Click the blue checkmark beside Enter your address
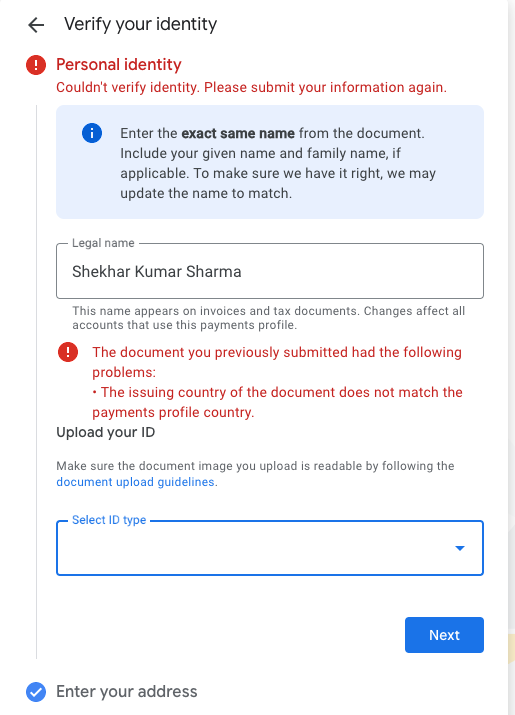This screenshot has height=715, width=515. [36, 692]
